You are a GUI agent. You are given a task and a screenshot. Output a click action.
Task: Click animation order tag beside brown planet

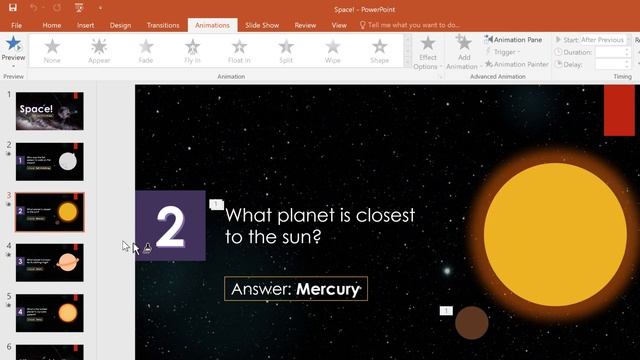(446, 311)
